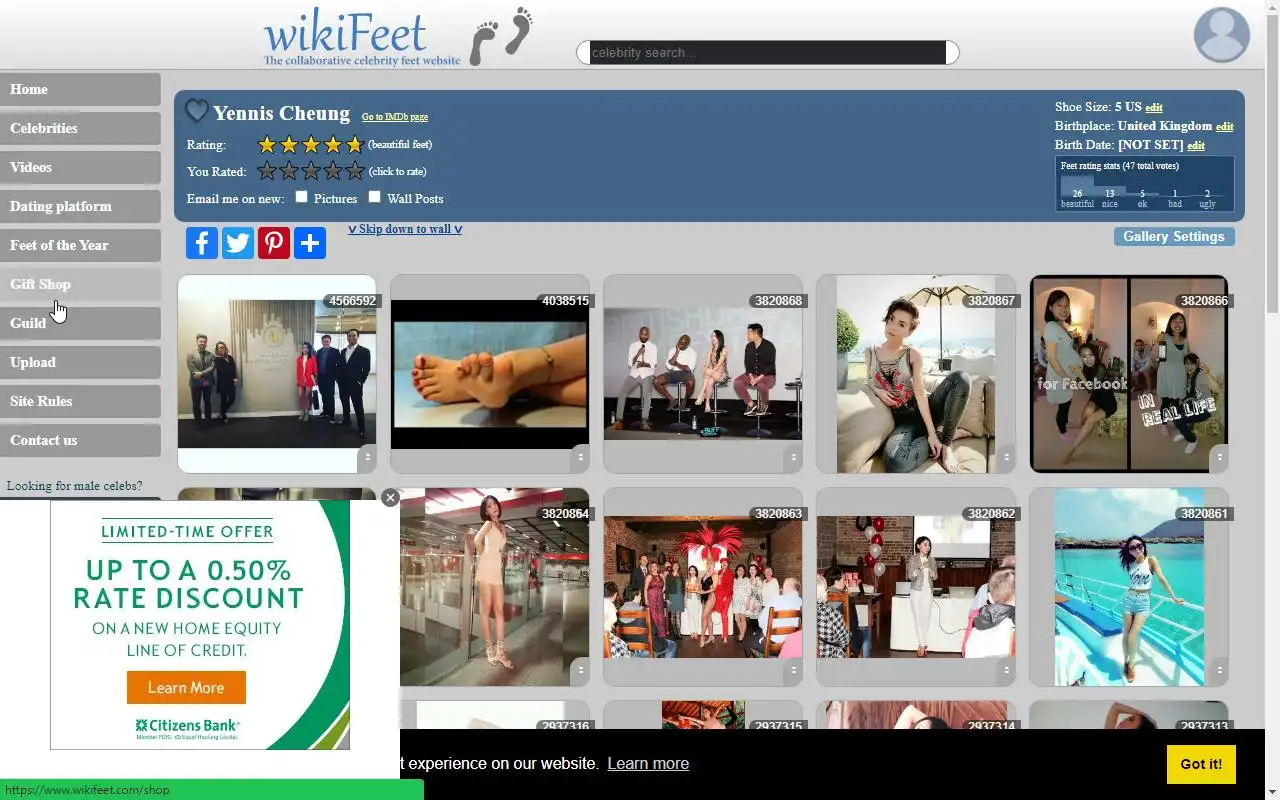Focus the celebrity search field
Viewport: 1280px width, 800px height.
(x=768, y=52)
